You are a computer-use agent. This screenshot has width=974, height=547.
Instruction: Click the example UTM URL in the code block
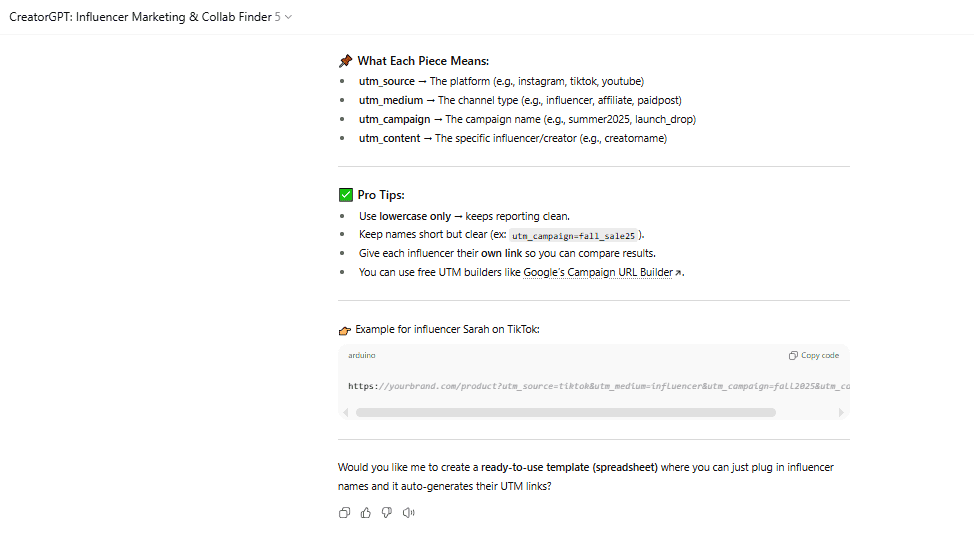coord(599,386)
